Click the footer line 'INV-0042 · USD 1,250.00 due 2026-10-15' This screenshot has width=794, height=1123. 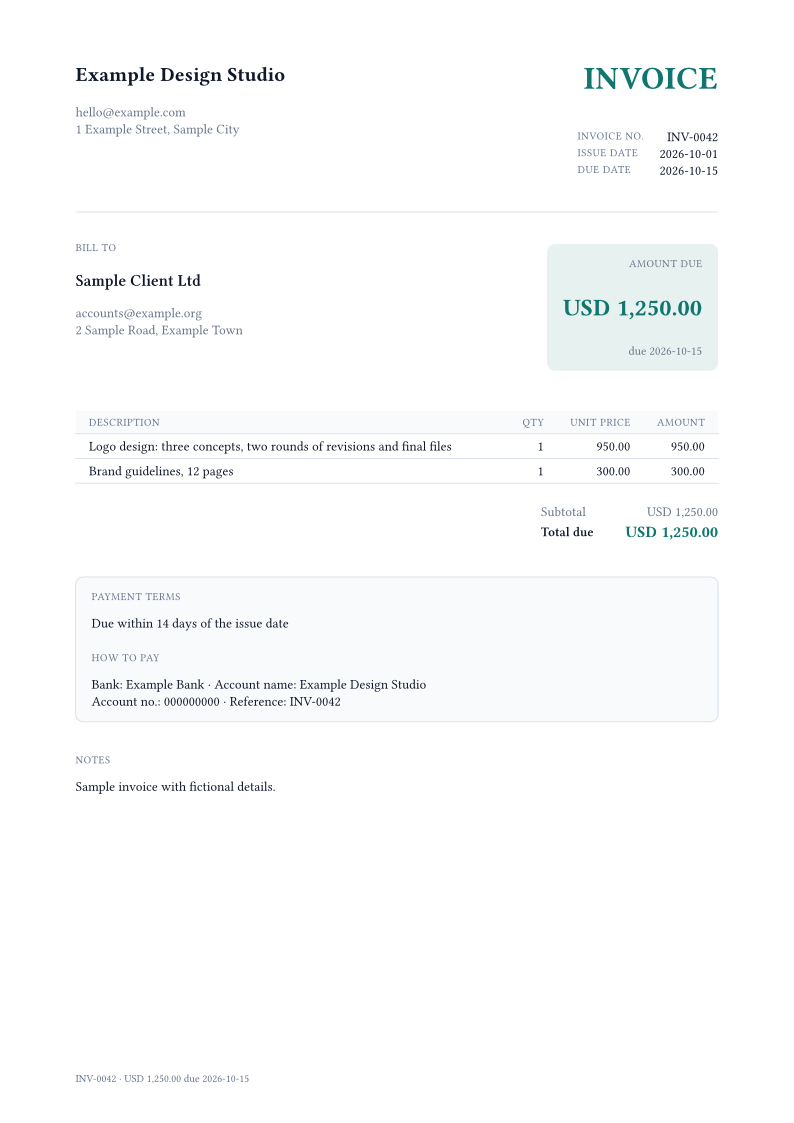point(162,1079)
